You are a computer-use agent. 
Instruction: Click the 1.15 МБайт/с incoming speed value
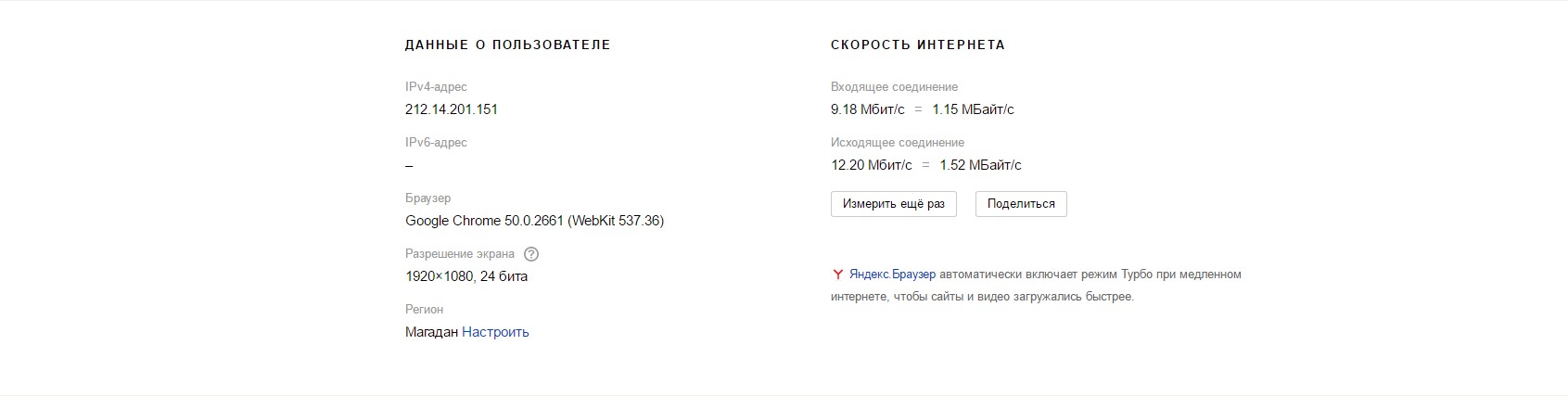point(973,109)
